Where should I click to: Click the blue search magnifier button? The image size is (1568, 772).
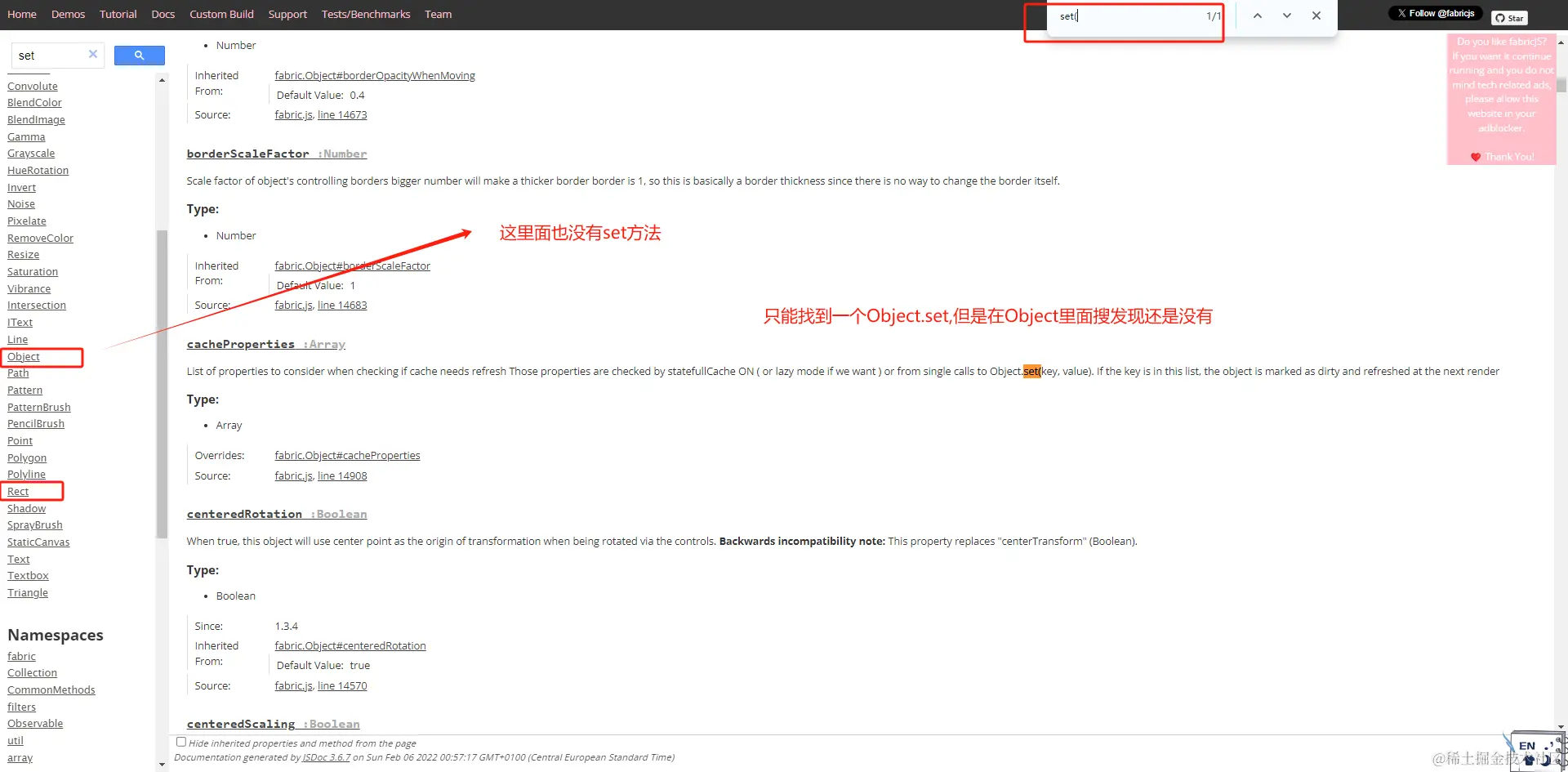click(x=139, y=55)
